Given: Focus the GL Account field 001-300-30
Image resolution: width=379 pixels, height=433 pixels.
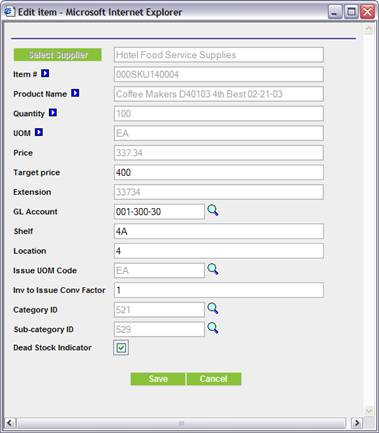Looking at the screenshot, I should point(159,212).
